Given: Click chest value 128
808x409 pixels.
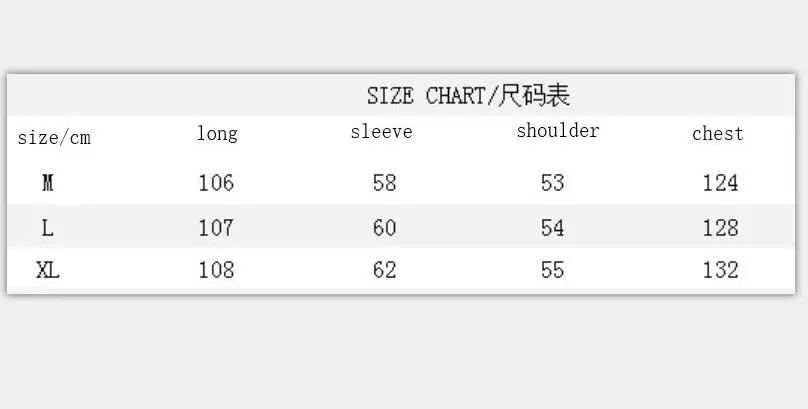Looking at the screenshot, I should pyautogui.click(x=721, y=228).
